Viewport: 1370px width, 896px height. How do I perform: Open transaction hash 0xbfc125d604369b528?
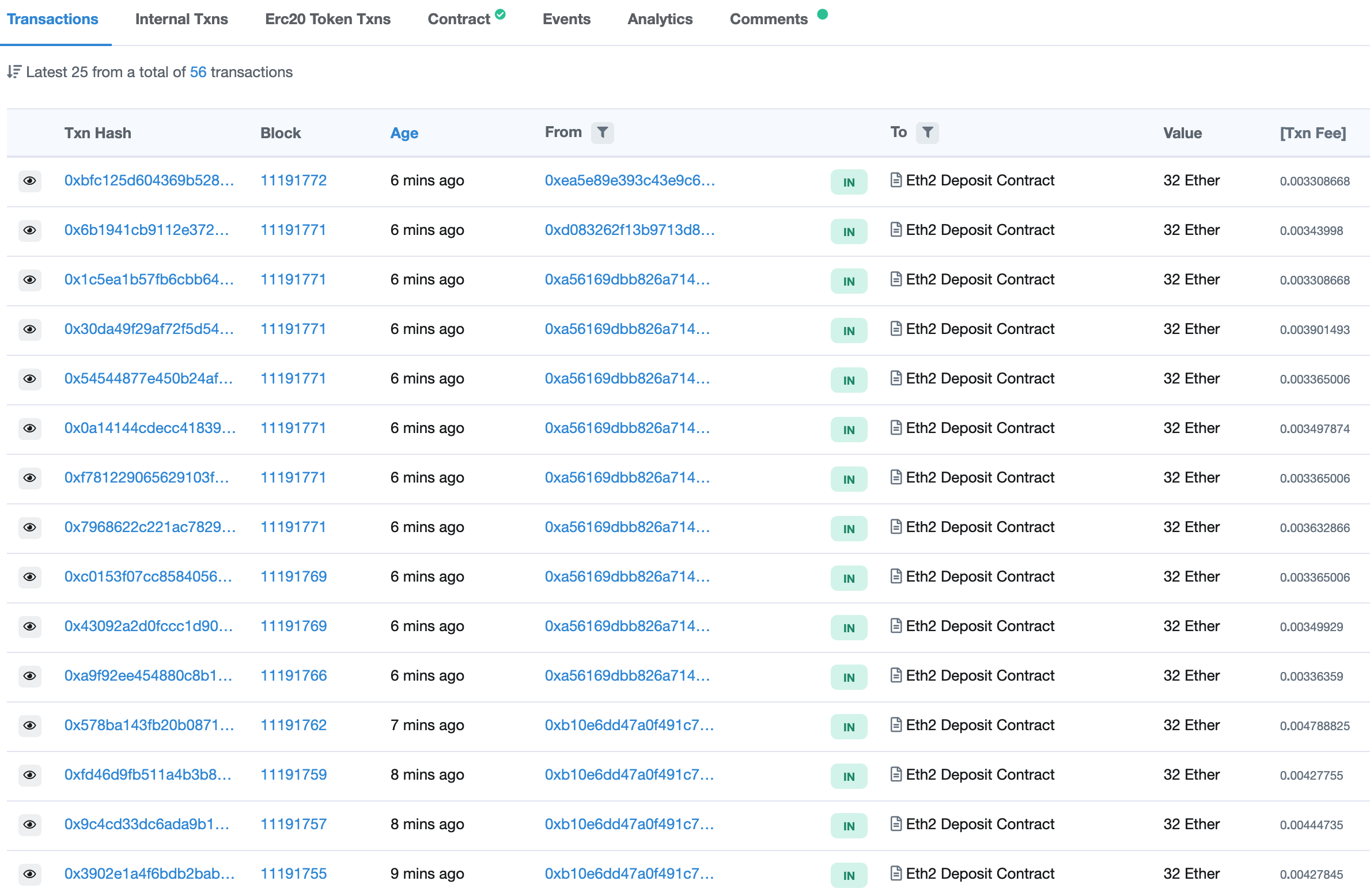[x=149, y=180]
